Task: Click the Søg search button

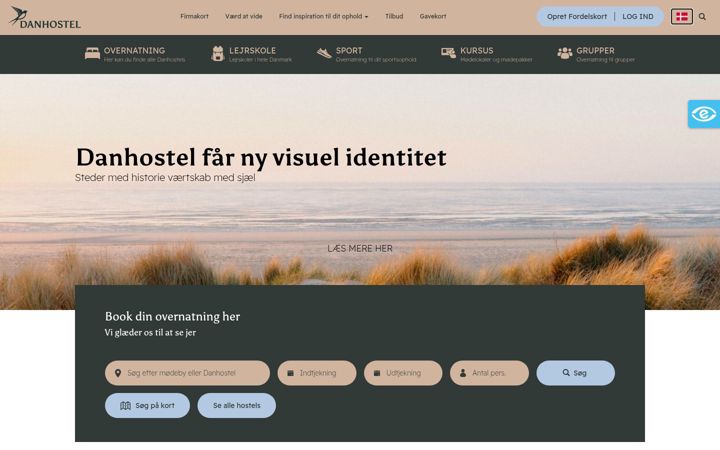Action: click(x=575, y=373)
